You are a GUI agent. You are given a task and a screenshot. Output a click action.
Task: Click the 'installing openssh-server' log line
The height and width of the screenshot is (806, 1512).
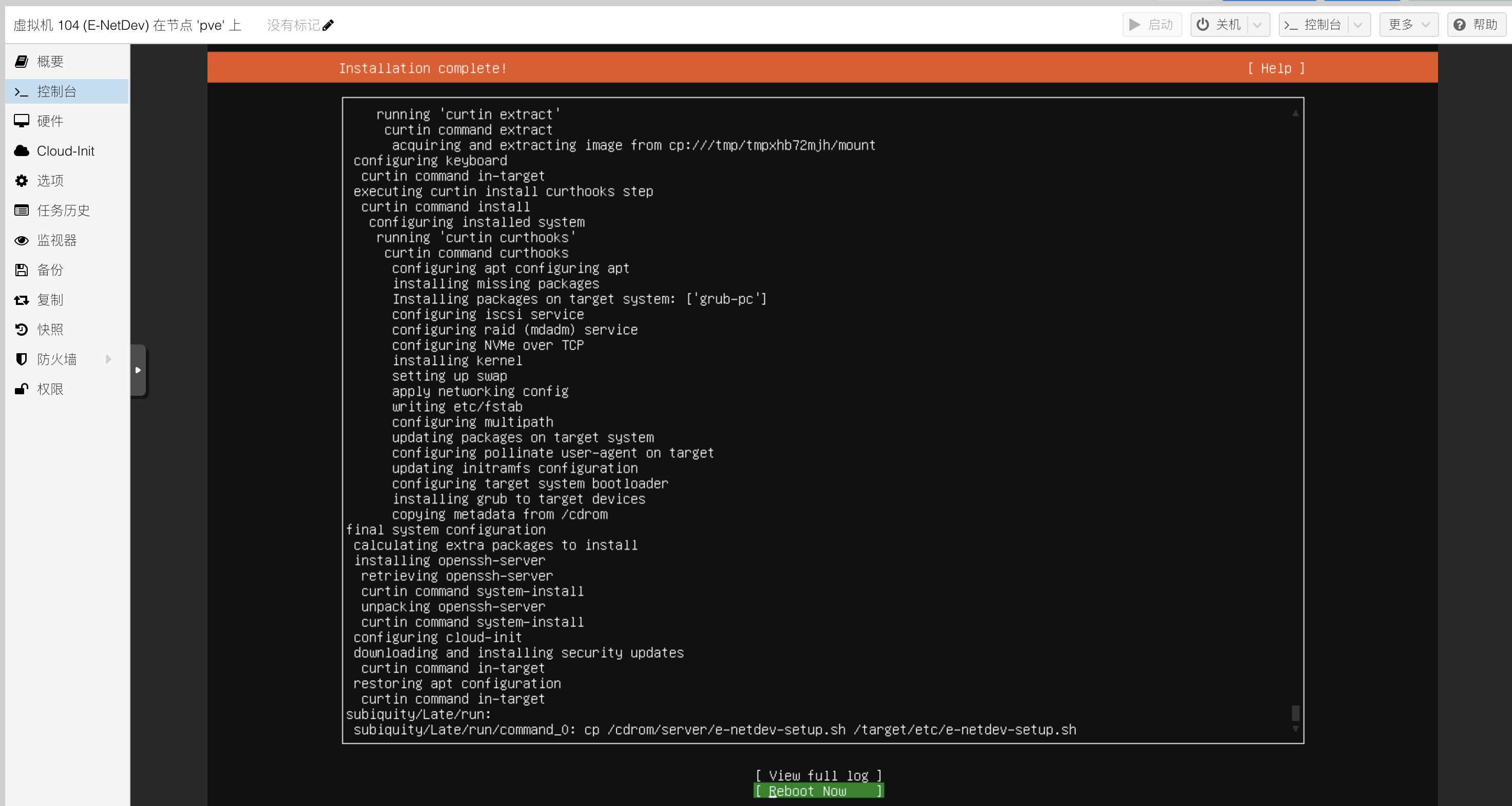pyautogui.click(x=449, y=560)
